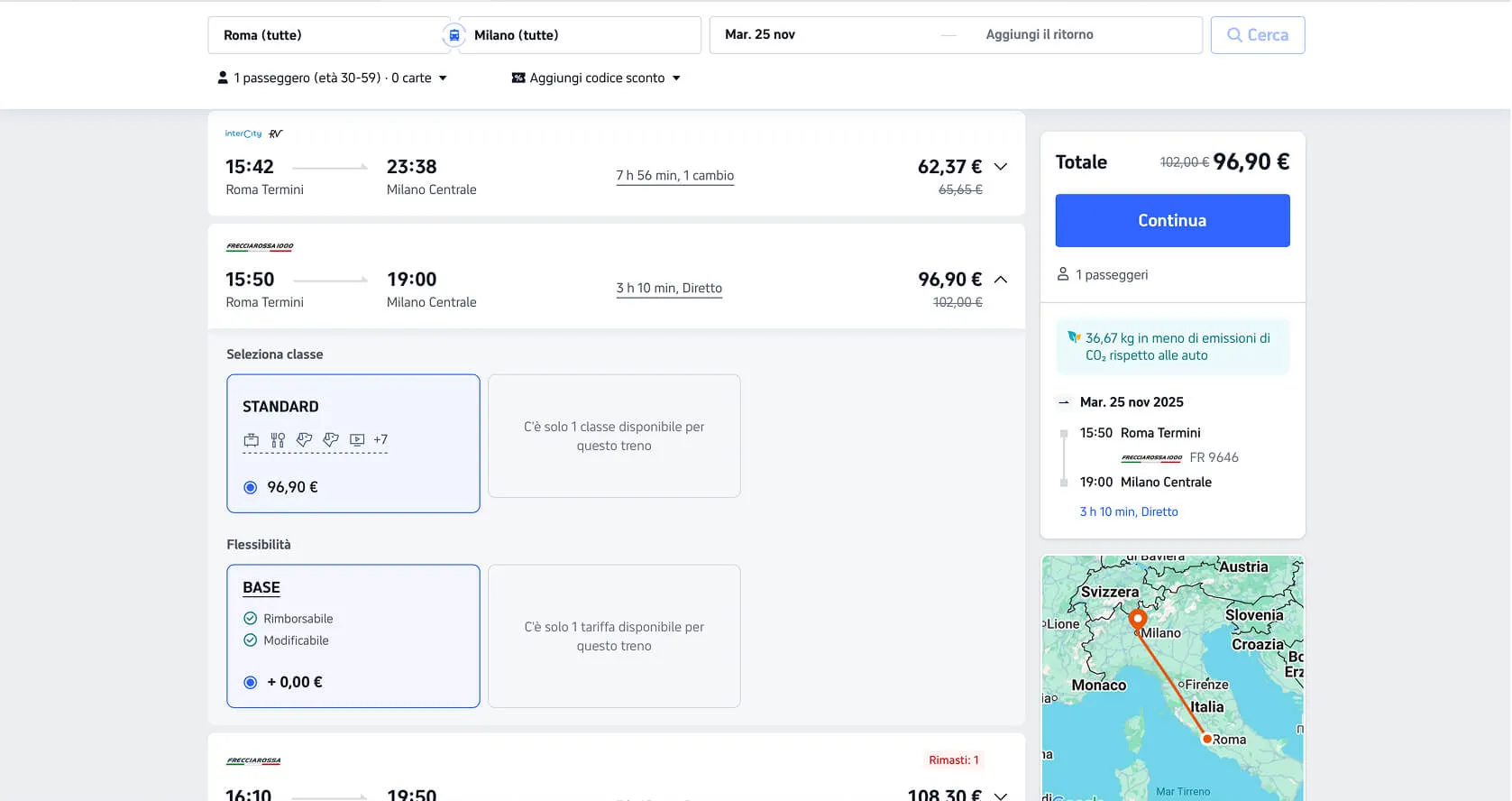1512x801 pixels.
Task: Click the FR 9646 train number
Action: tap(1214, 457)
